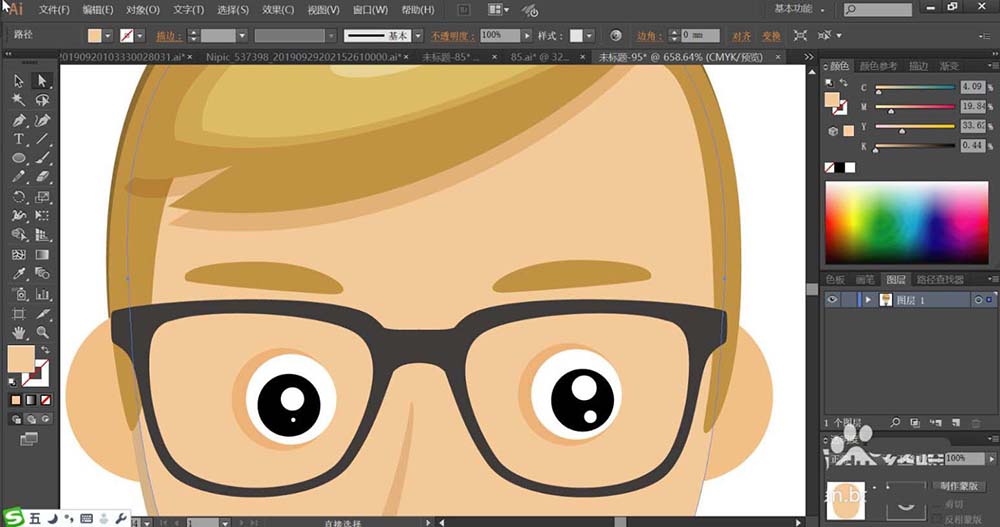Select the Ellipse tool
1000x527 pixels.
[18, 158]
